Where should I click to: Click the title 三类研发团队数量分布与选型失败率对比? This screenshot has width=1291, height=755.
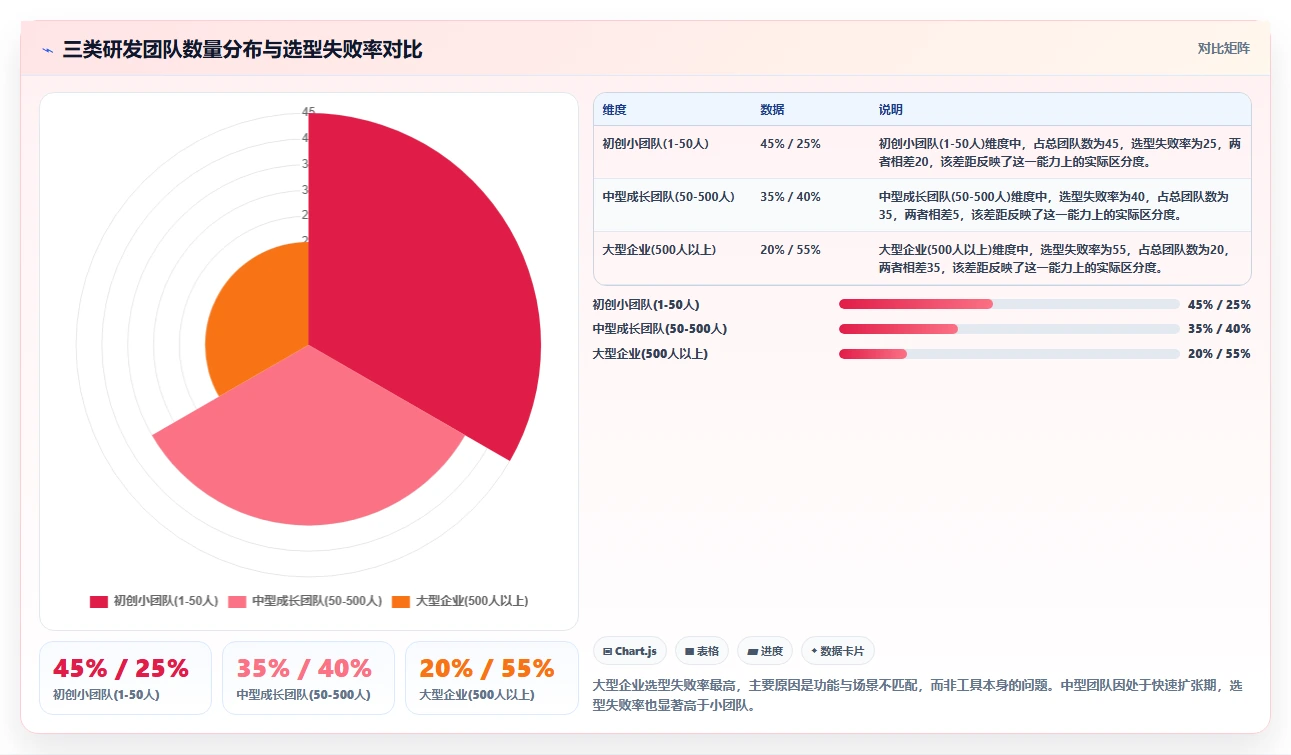[x=242, y=49]
